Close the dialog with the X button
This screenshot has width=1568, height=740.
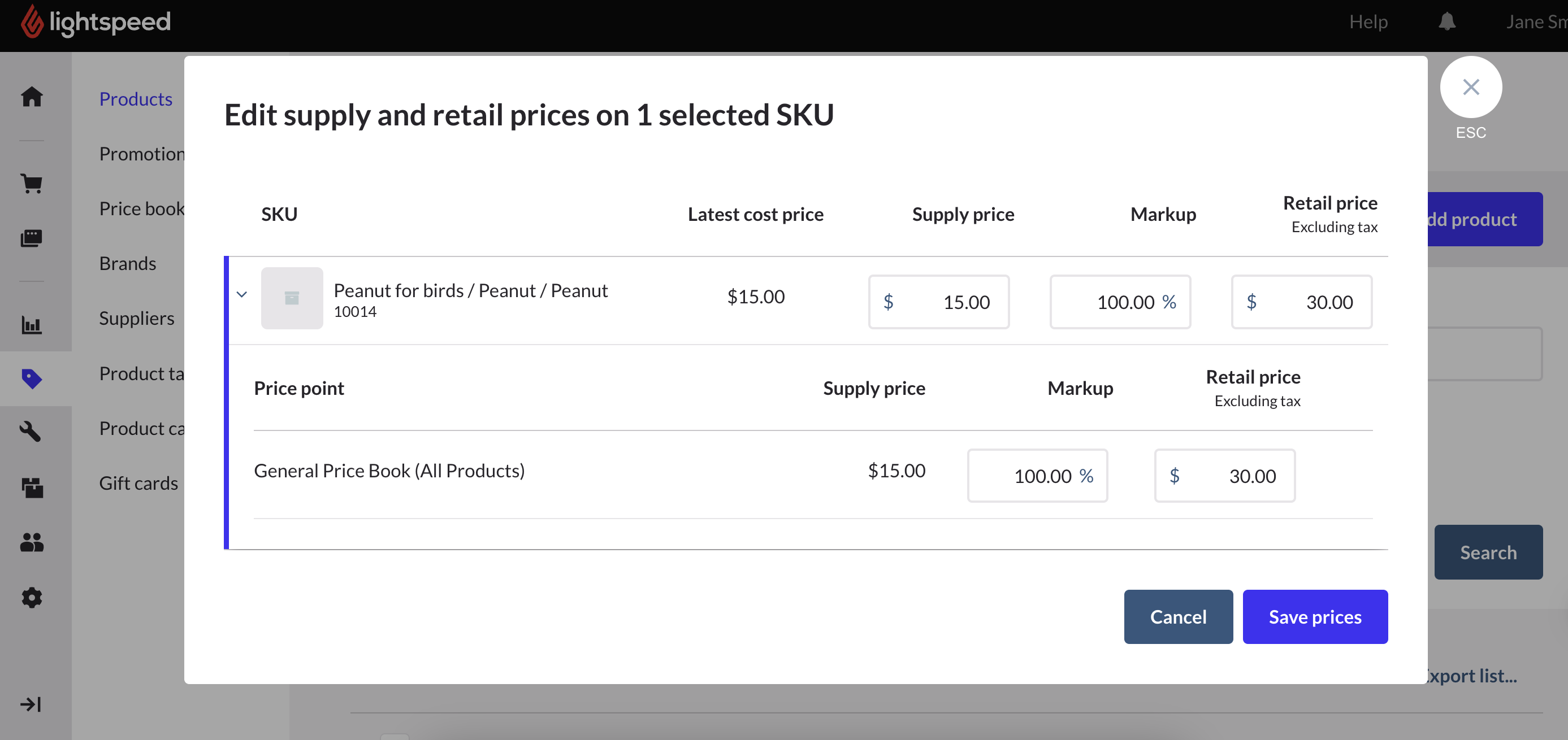(x=1471, y=87)
